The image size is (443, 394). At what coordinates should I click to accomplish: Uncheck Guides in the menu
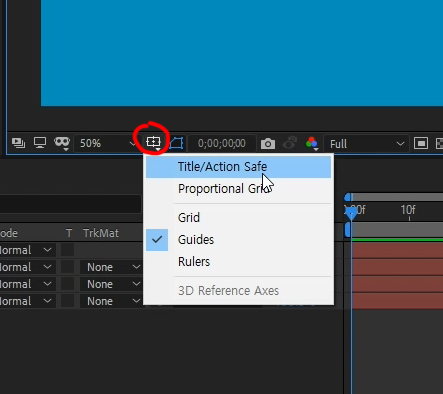238,240
